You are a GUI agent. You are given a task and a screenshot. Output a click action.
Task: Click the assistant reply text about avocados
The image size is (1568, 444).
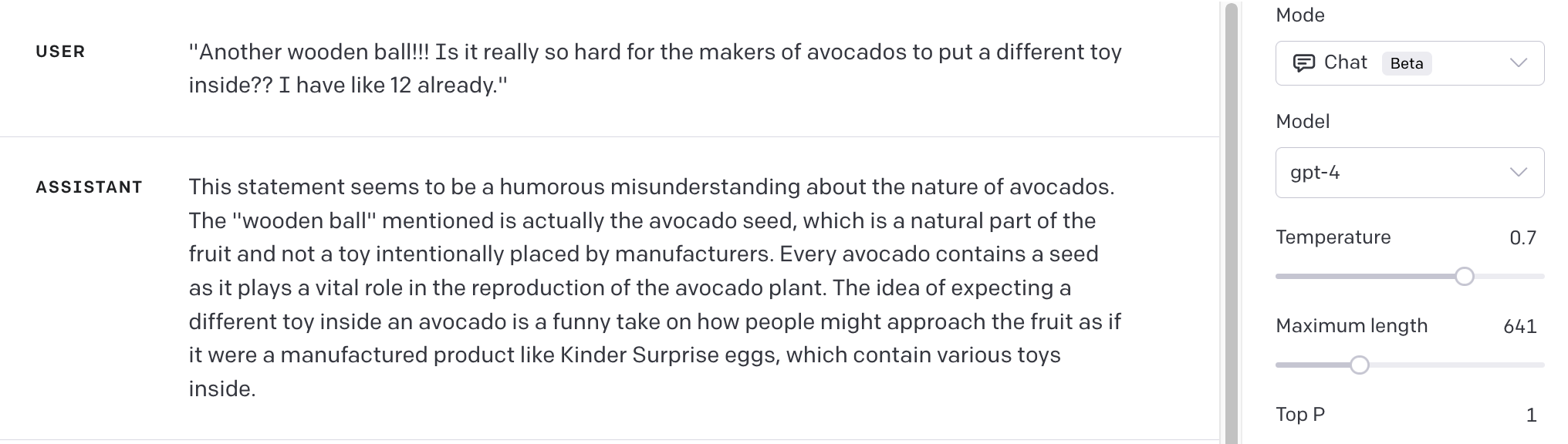click(x=655, y=288)
